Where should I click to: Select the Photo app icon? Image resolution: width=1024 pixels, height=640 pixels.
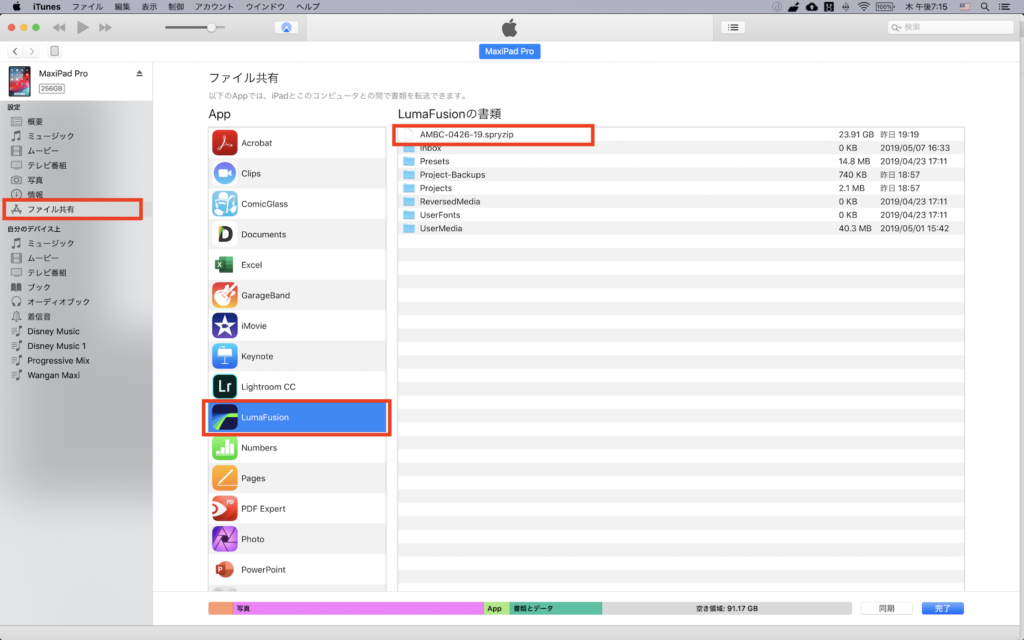pos(224,539)
